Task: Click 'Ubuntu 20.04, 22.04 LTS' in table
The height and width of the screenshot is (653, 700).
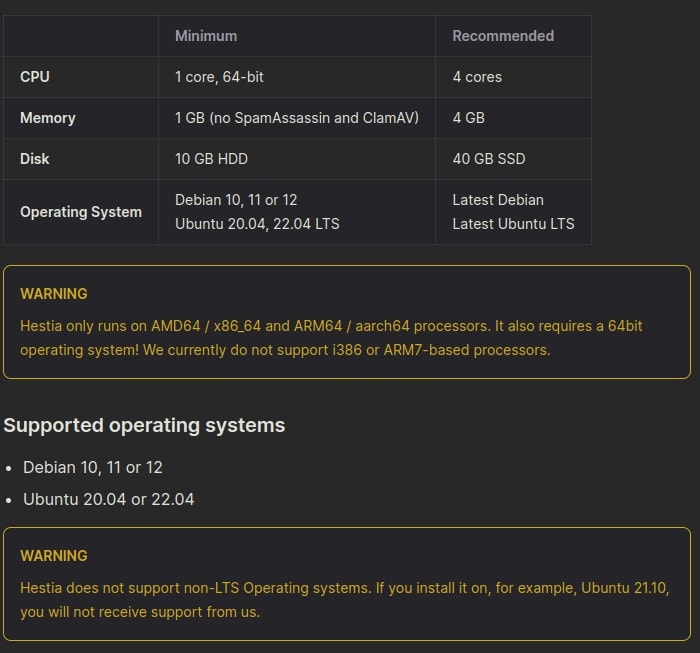Action: 257,224
